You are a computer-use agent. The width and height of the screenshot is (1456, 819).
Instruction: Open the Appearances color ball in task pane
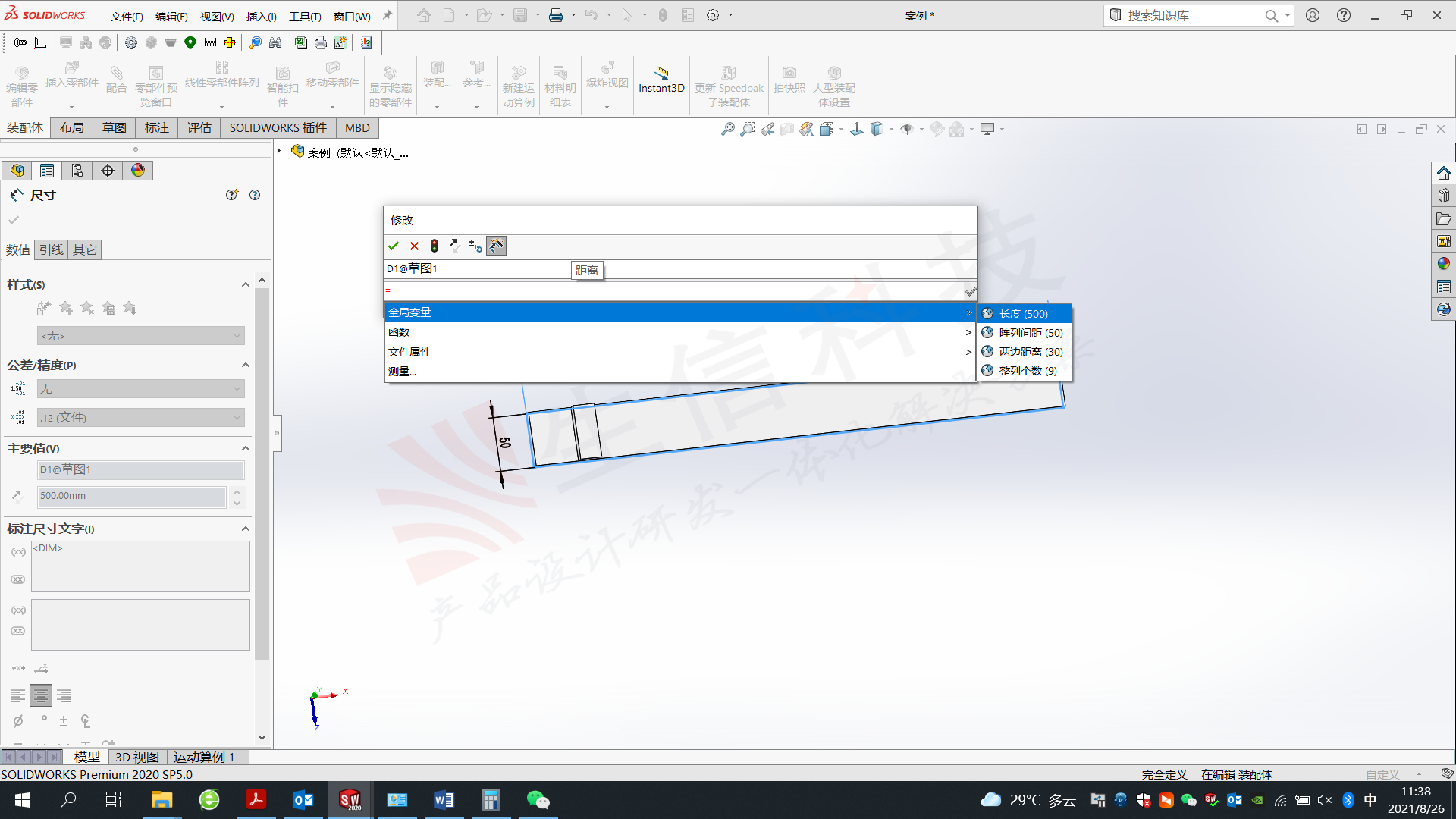tap(1443, 263)
